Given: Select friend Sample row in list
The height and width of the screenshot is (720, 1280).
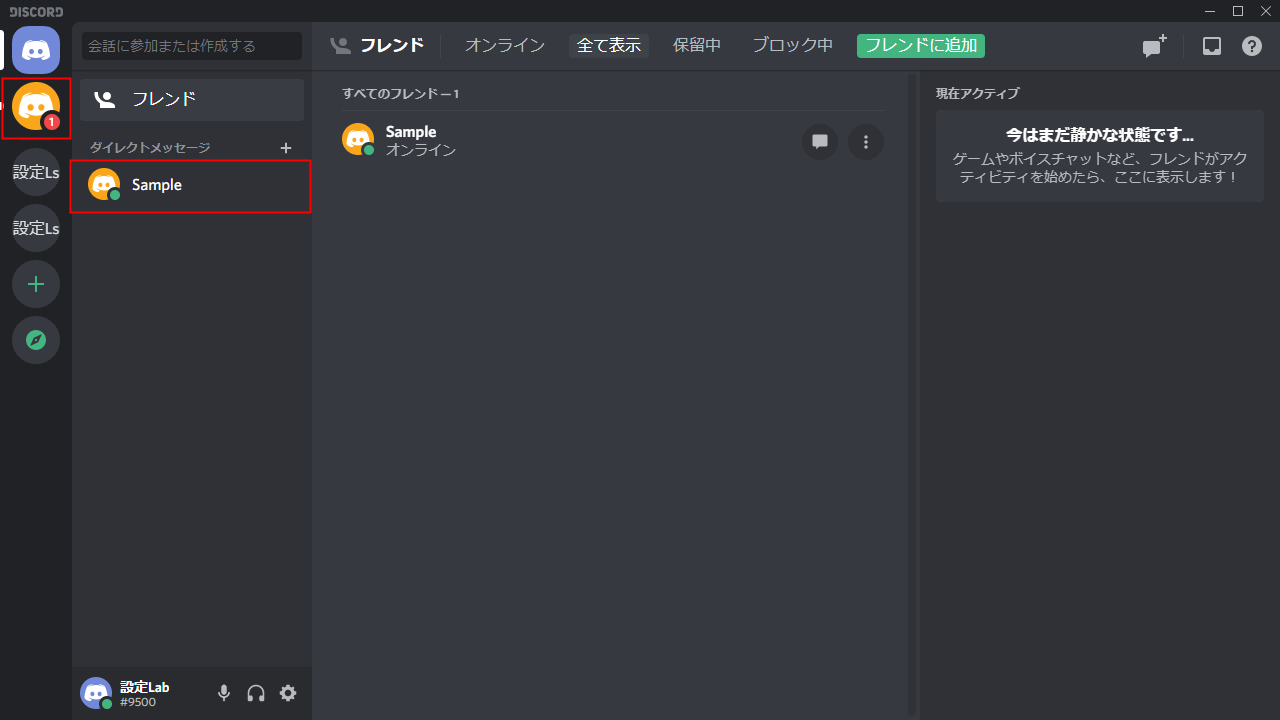Looking at the screenshot, I should tap(612, 141).
